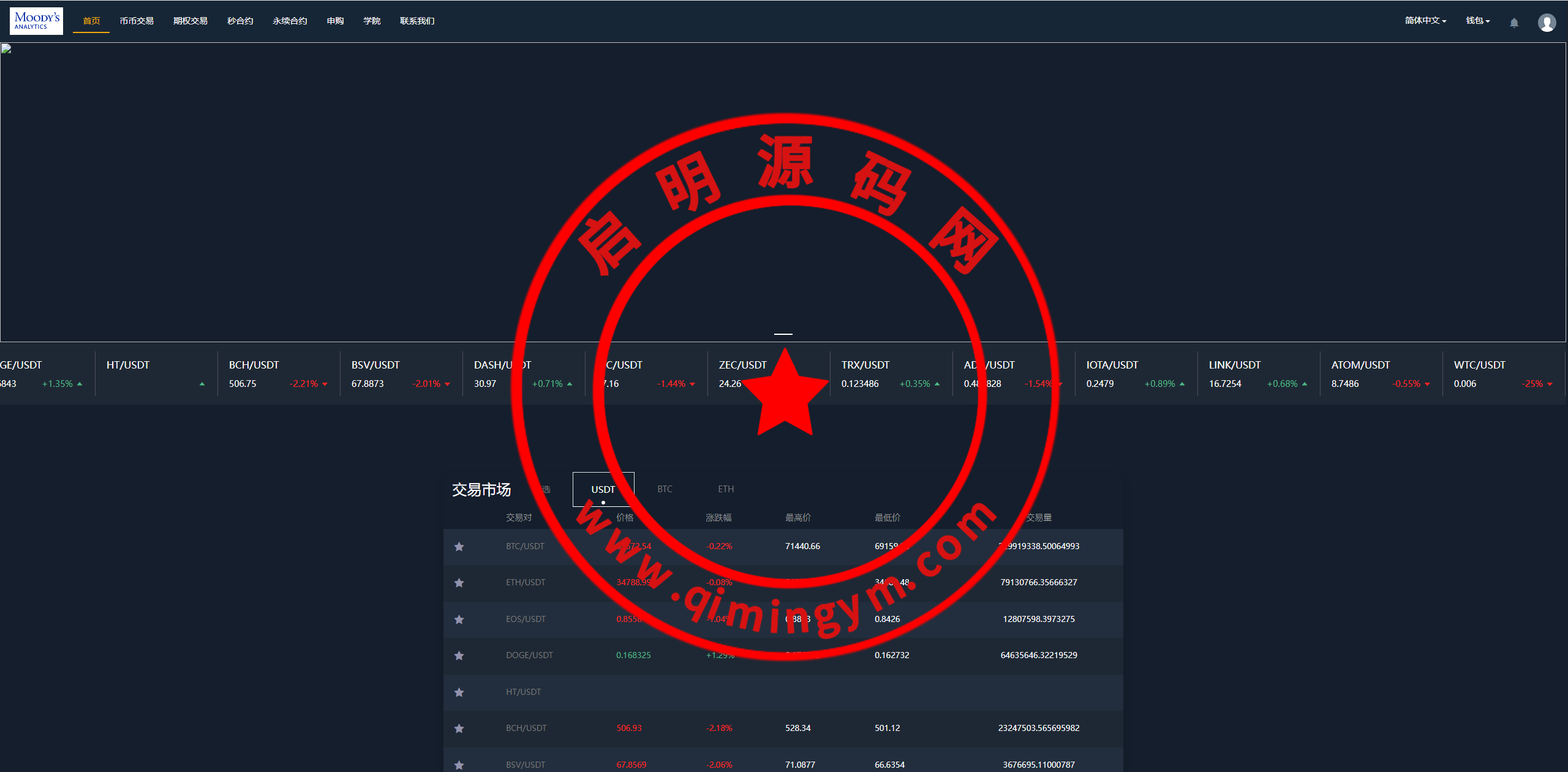Open the notification bell icon
Screen dimensions: 1568x772
pyautogui.click(x=1513, y=23)
